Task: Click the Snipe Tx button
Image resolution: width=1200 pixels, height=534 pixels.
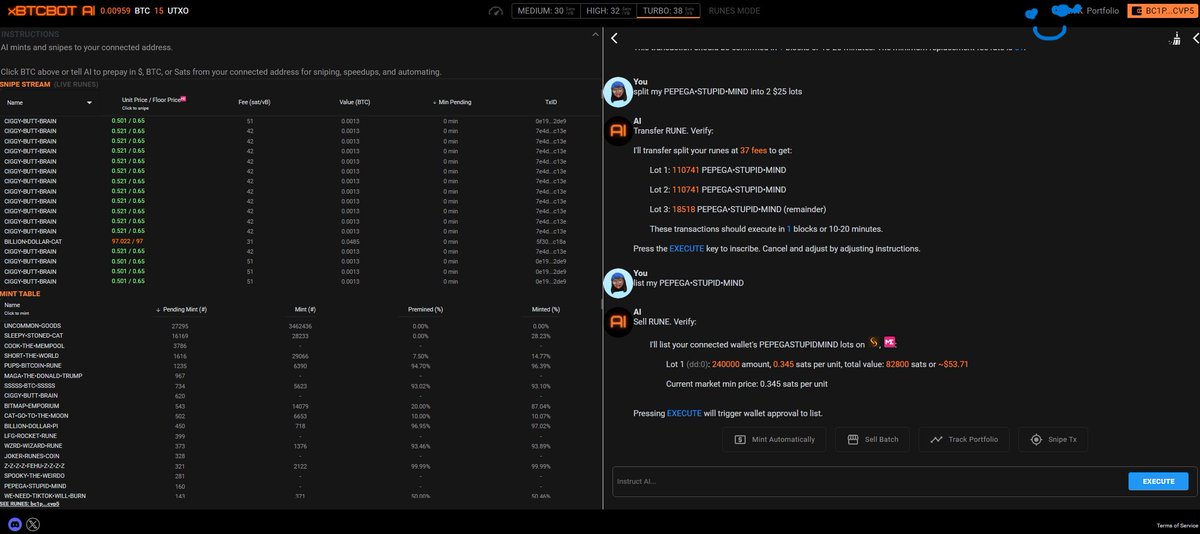Action: point(1053,439)
